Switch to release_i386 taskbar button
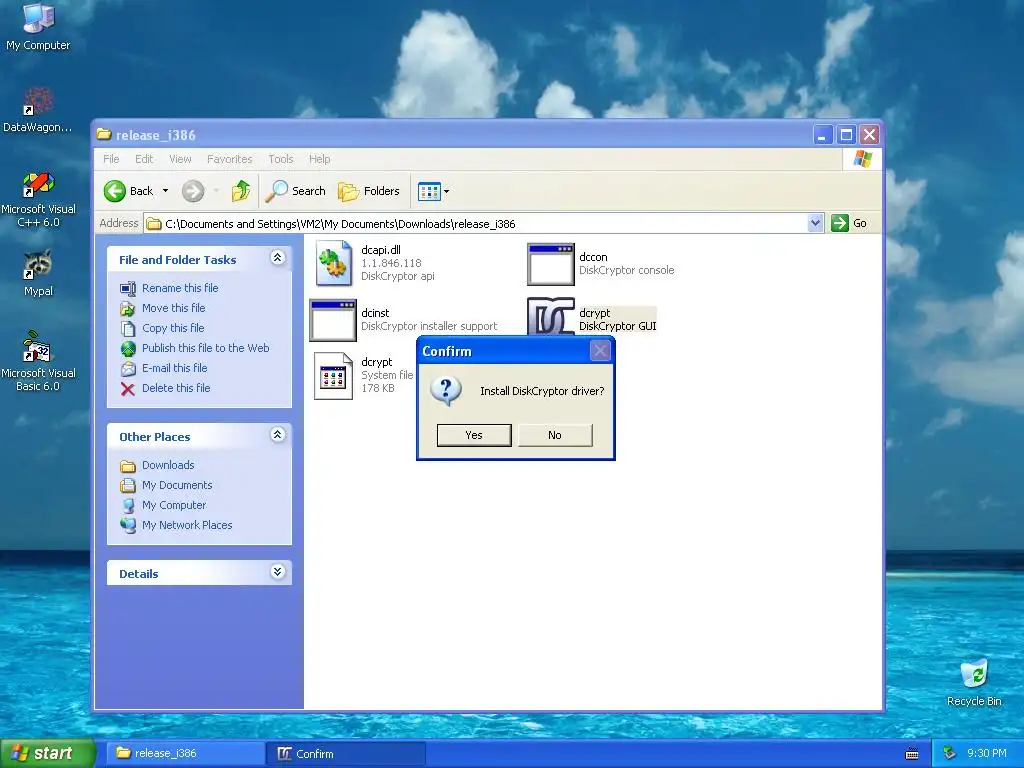The height and width of the screenshot is (768, 1024). (186, 753)
